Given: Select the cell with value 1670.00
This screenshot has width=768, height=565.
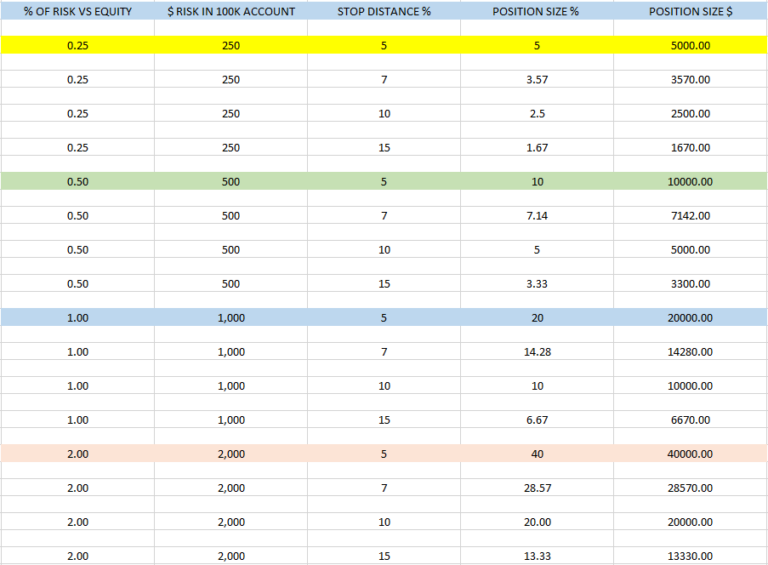Looking at the screenshot, I should coord(690,147).
